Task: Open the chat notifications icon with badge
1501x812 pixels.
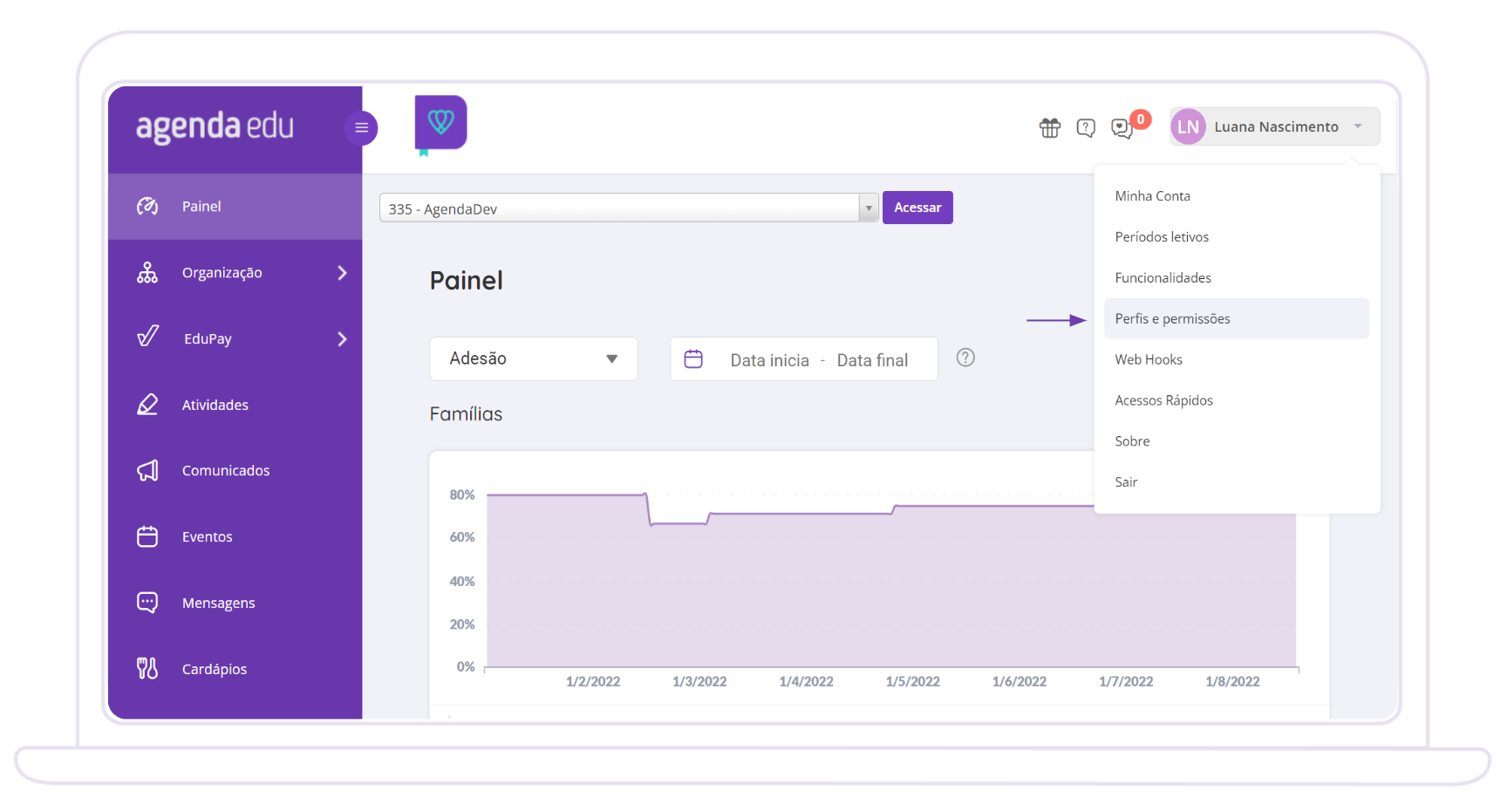Action: click(1122, 128)
